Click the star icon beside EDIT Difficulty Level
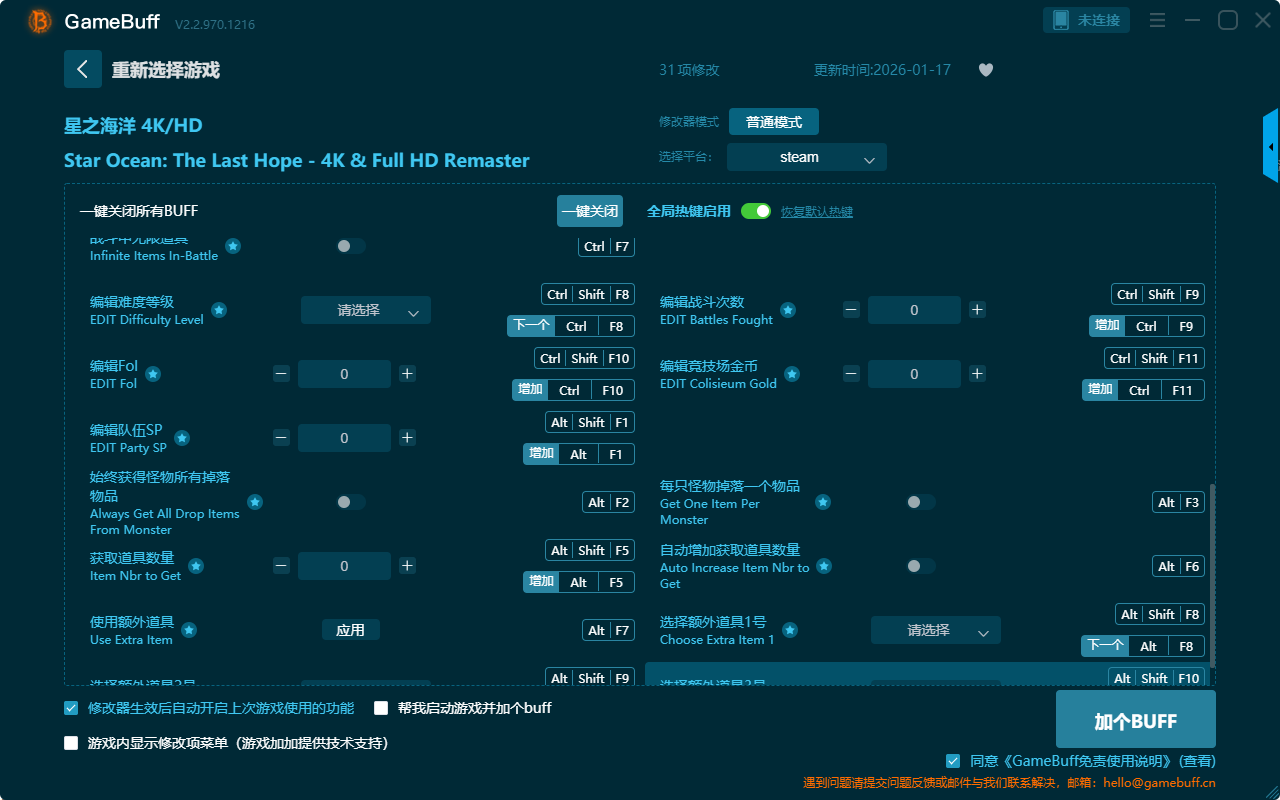 pyautogui.click(x=219, y=310)
